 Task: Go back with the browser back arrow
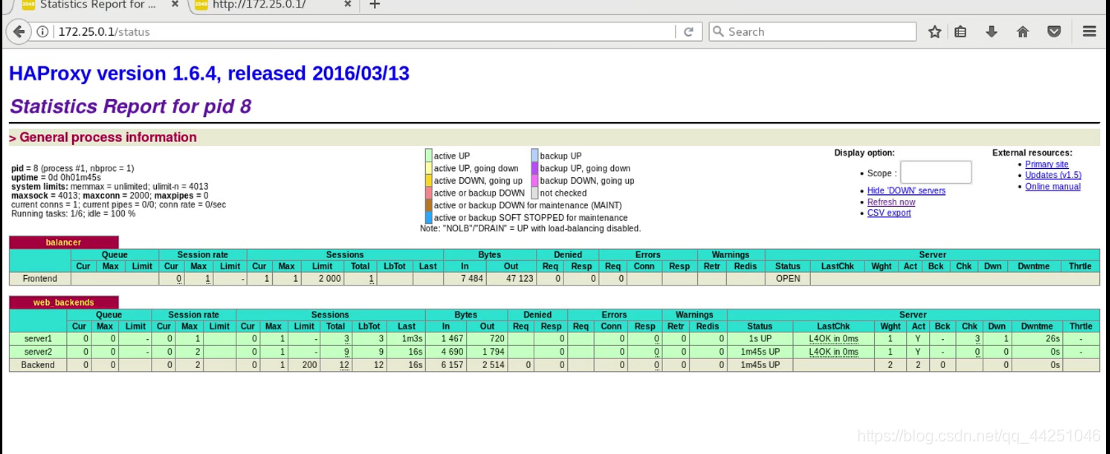[x=19, y=32]
